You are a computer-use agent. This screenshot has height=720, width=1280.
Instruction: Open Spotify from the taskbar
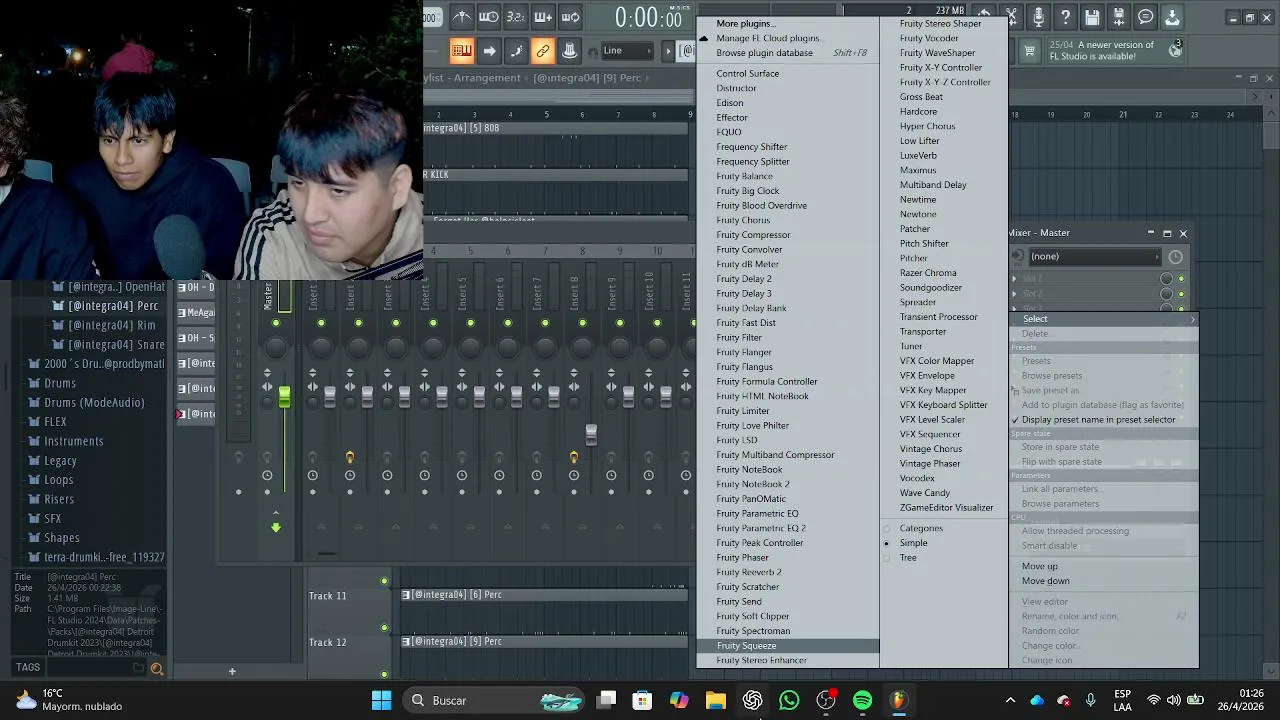tap(862, 700)
